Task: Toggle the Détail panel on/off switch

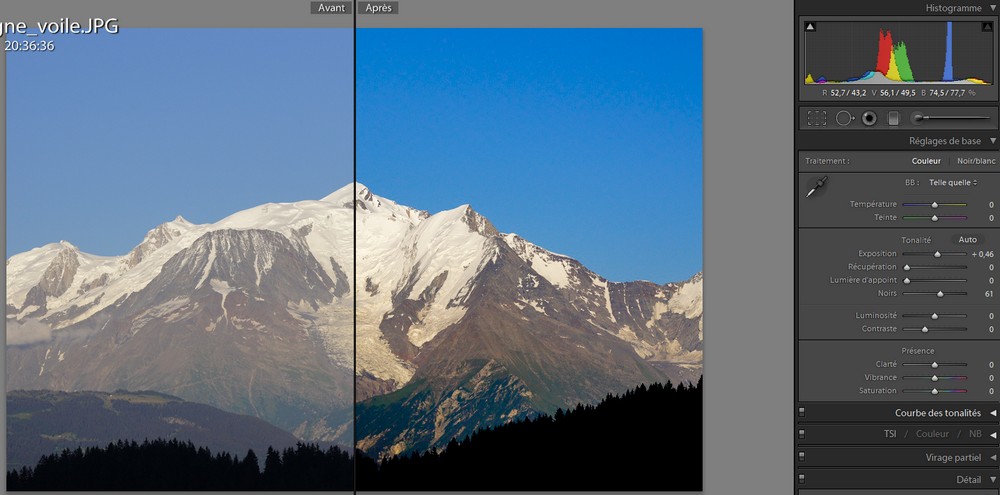Action: (802, 480)
